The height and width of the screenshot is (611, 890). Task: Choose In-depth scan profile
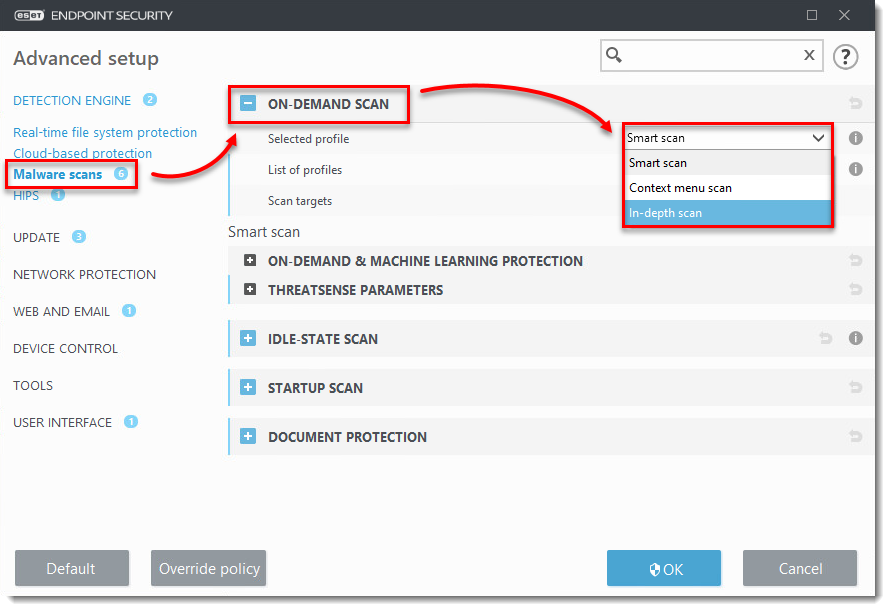point(727,213)
